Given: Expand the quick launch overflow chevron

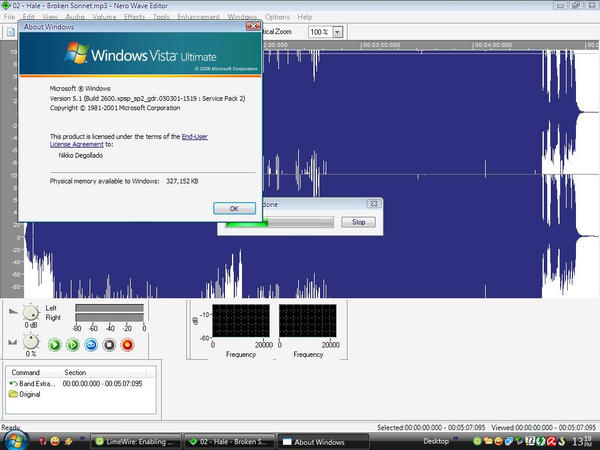Looking at the screenshot, I should click(82, 438).
